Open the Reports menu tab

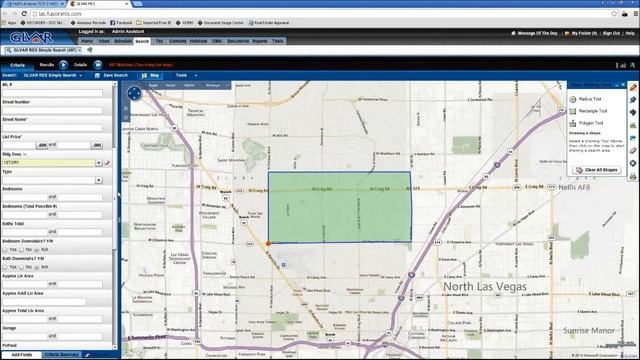[x=260, y=41]
